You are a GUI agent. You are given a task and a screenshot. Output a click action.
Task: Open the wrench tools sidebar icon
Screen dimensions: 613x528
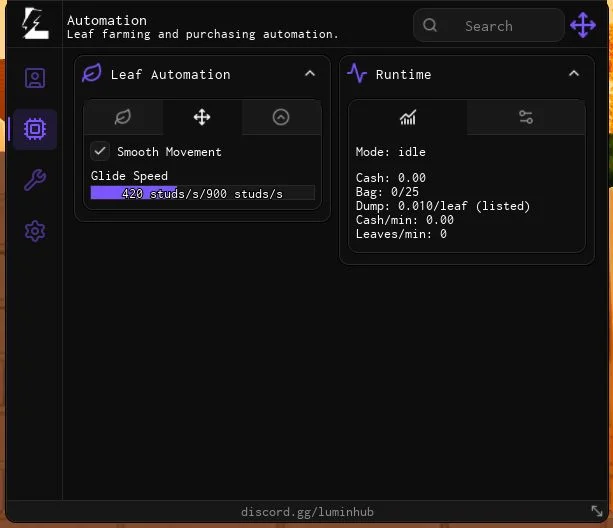pyautogui.click(x=35, y=180)
